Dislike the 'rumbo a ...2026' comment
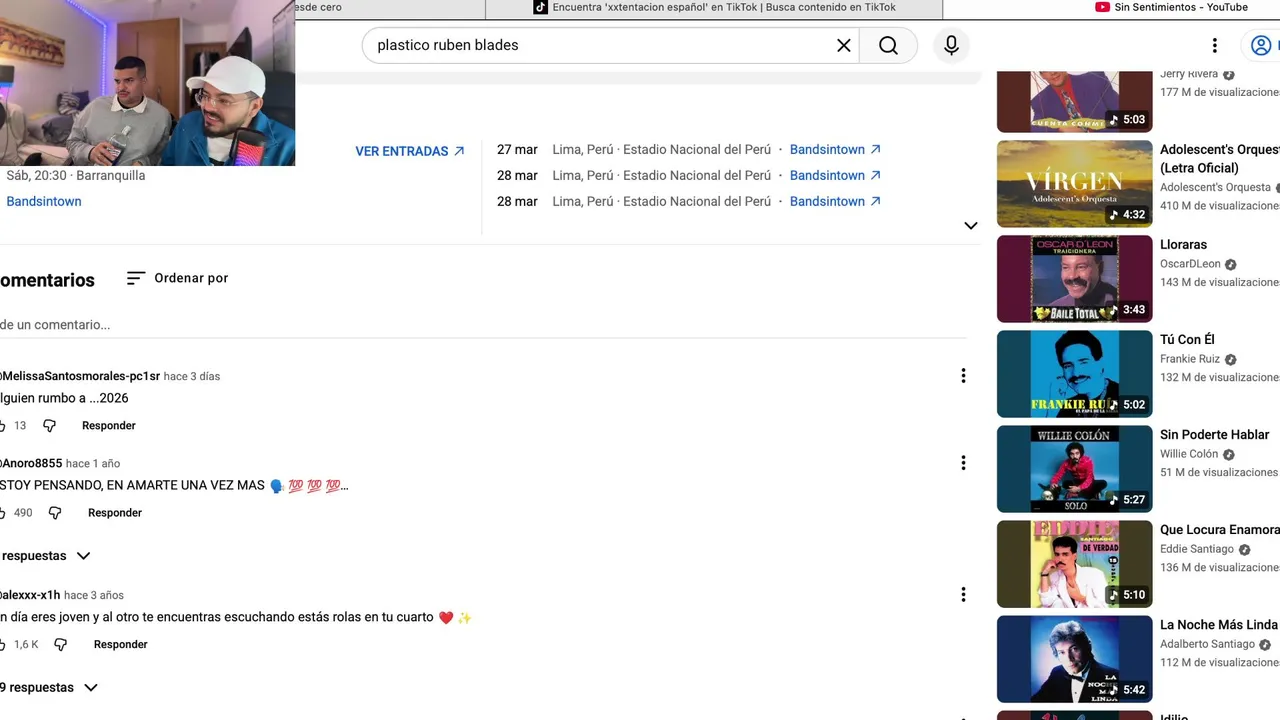Image resolution: width=1280 pixels, height=720 pixels. [50, 426]
